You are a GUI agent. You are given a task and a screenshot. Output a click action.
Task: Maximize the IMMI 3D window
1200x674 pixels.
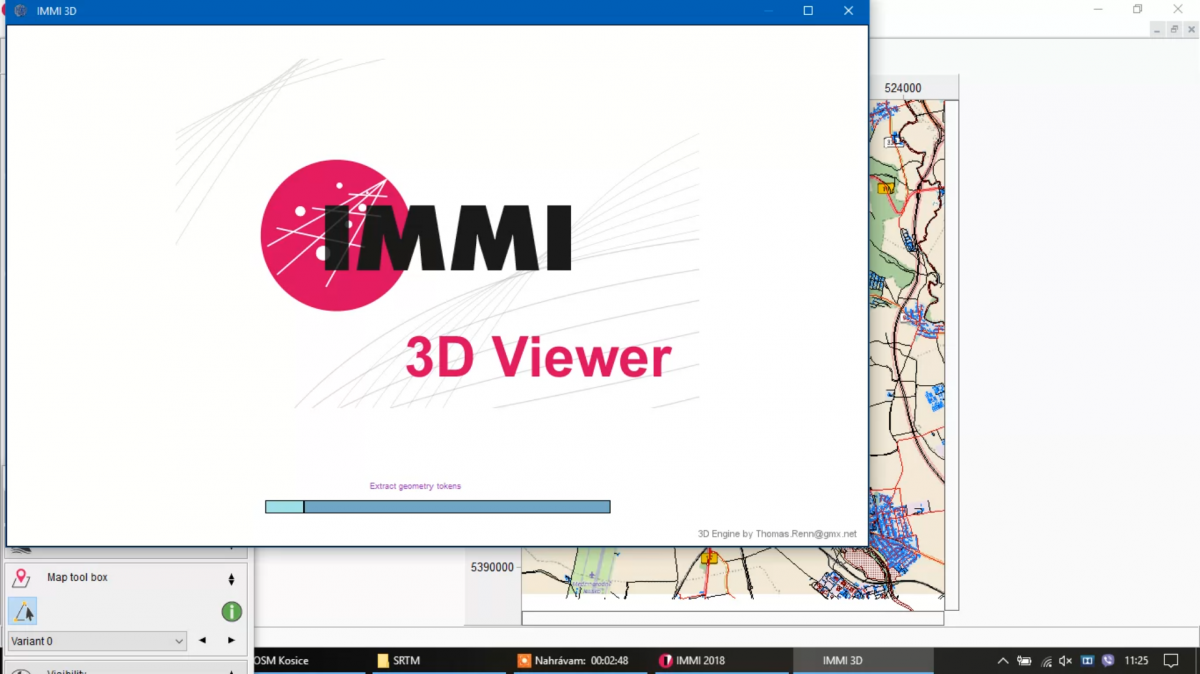(x=808, y=11)
